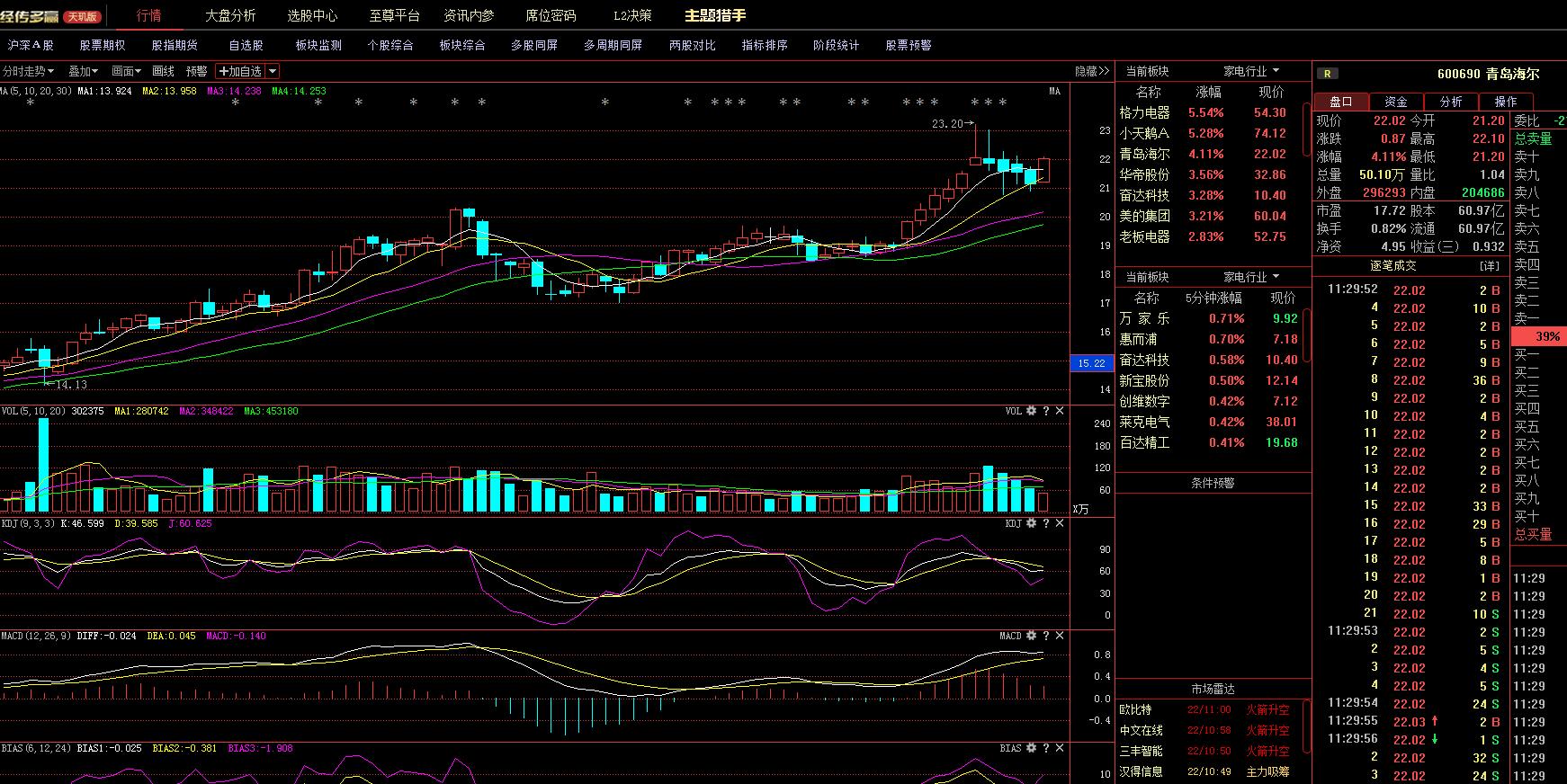This screenshot has width=1567, height=784.
Task: Select 个股综合 submenu
Action: point(390,45)
